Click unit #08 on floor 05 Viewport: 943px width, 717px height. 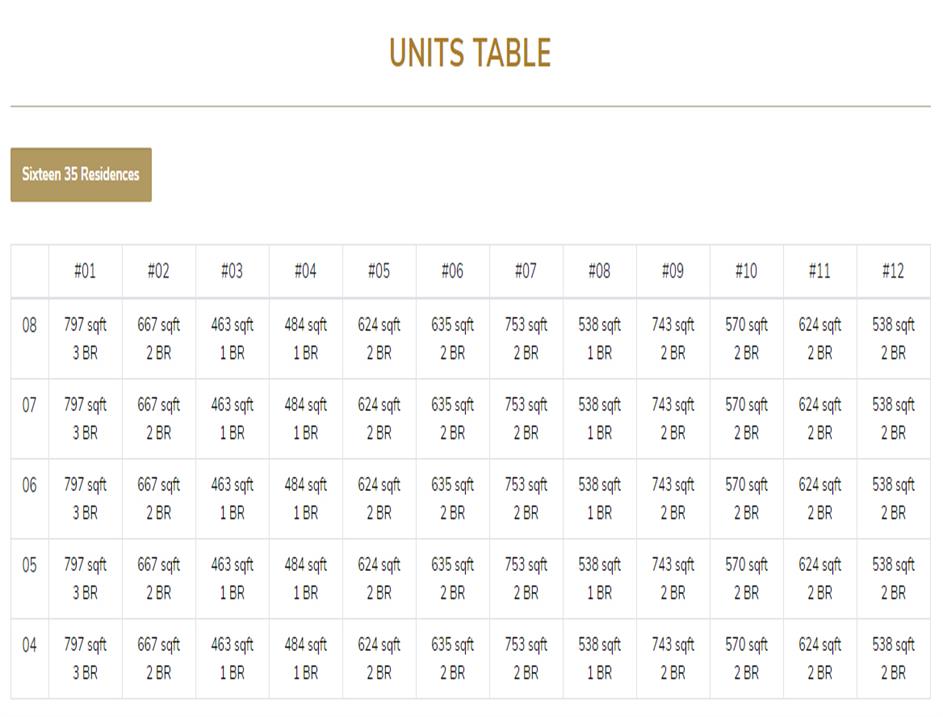[x=599, y=578]
